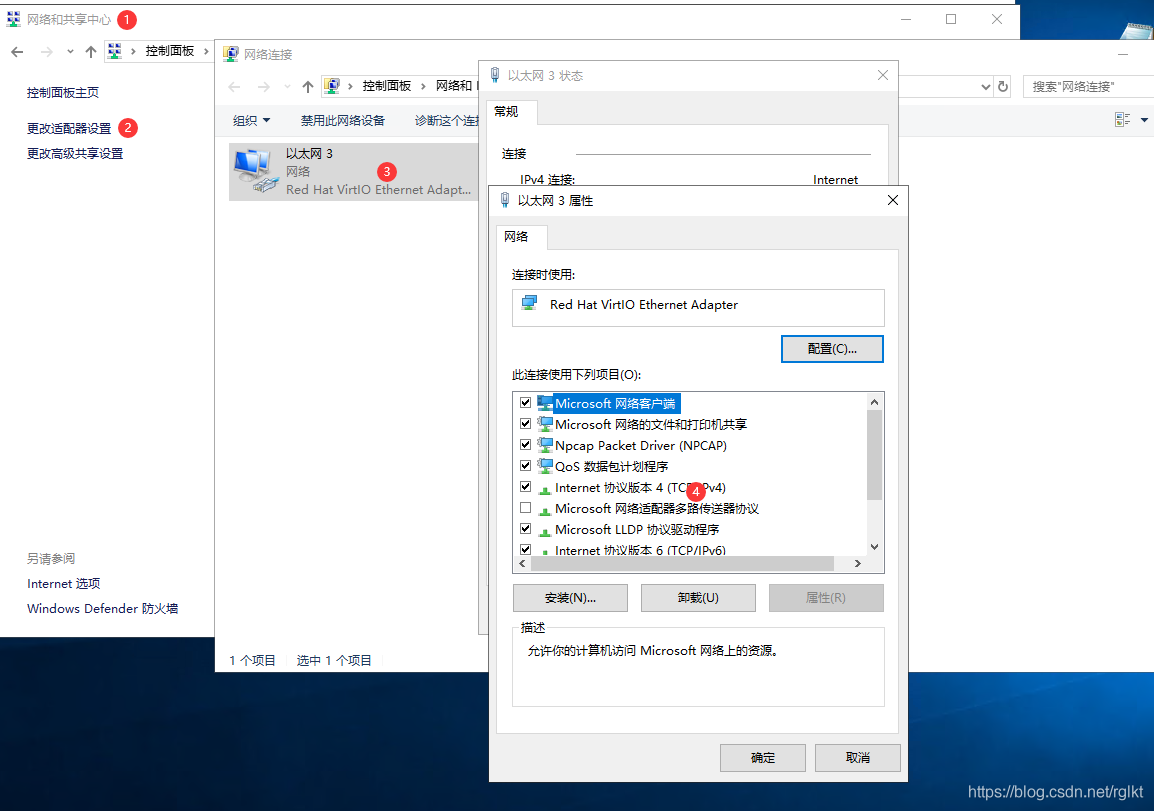Select Microsoft LLDP 协议驱动程序 item

(x=637, y=529)
